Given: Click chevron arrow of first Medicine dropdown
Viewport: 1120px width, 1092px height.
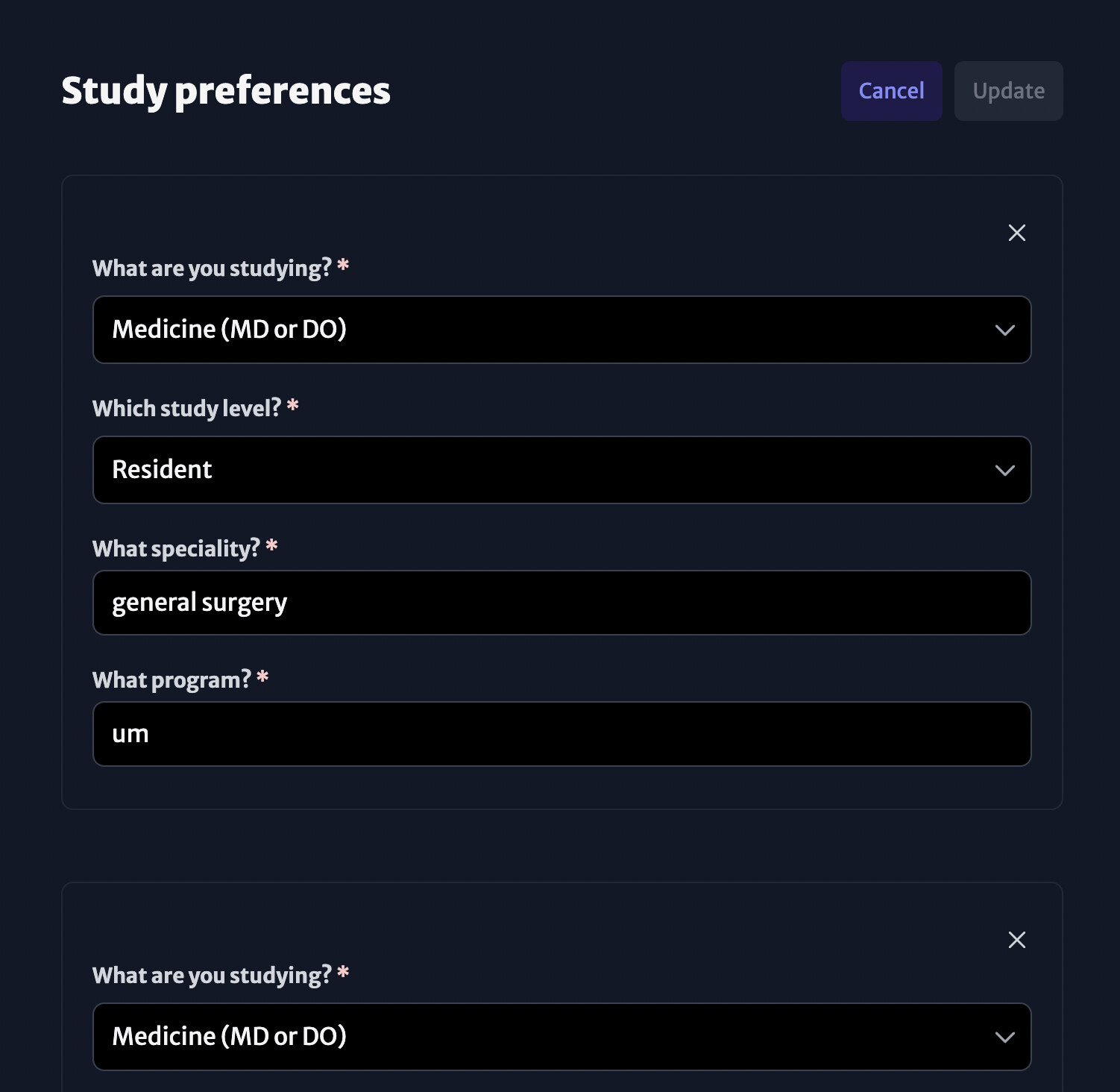Looking at the screenshot, I should pos(1004,330).
